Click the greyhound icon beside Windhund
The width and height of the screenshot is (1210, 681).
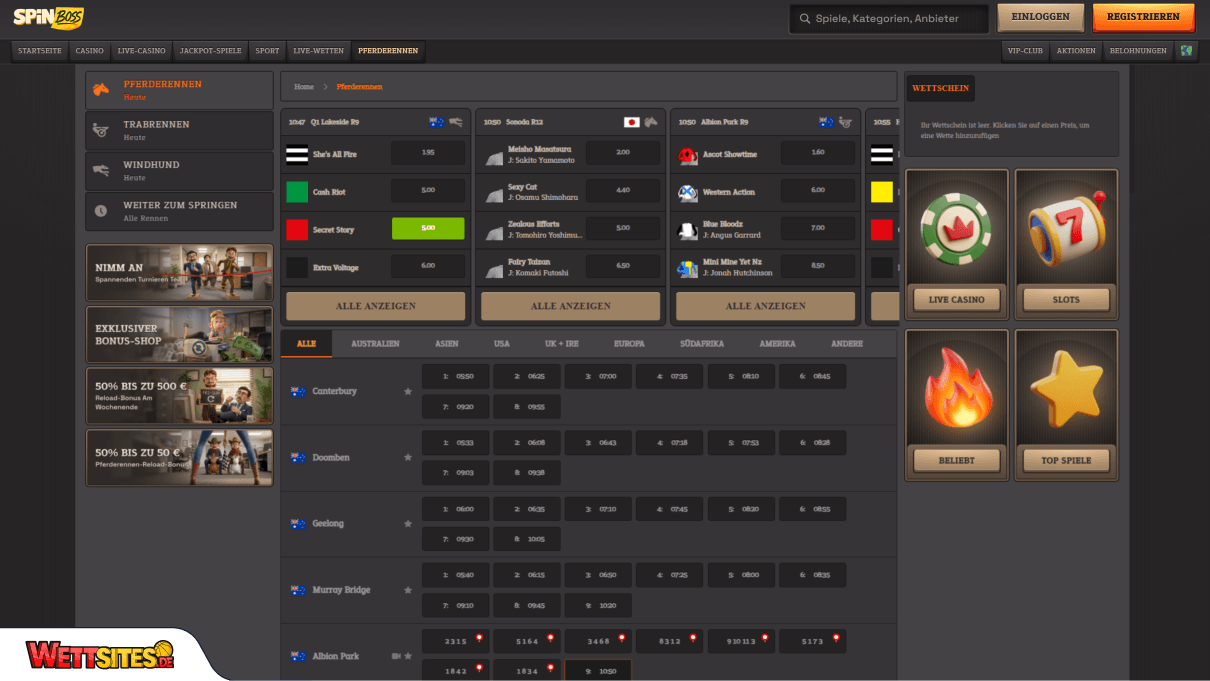point(101,170)
